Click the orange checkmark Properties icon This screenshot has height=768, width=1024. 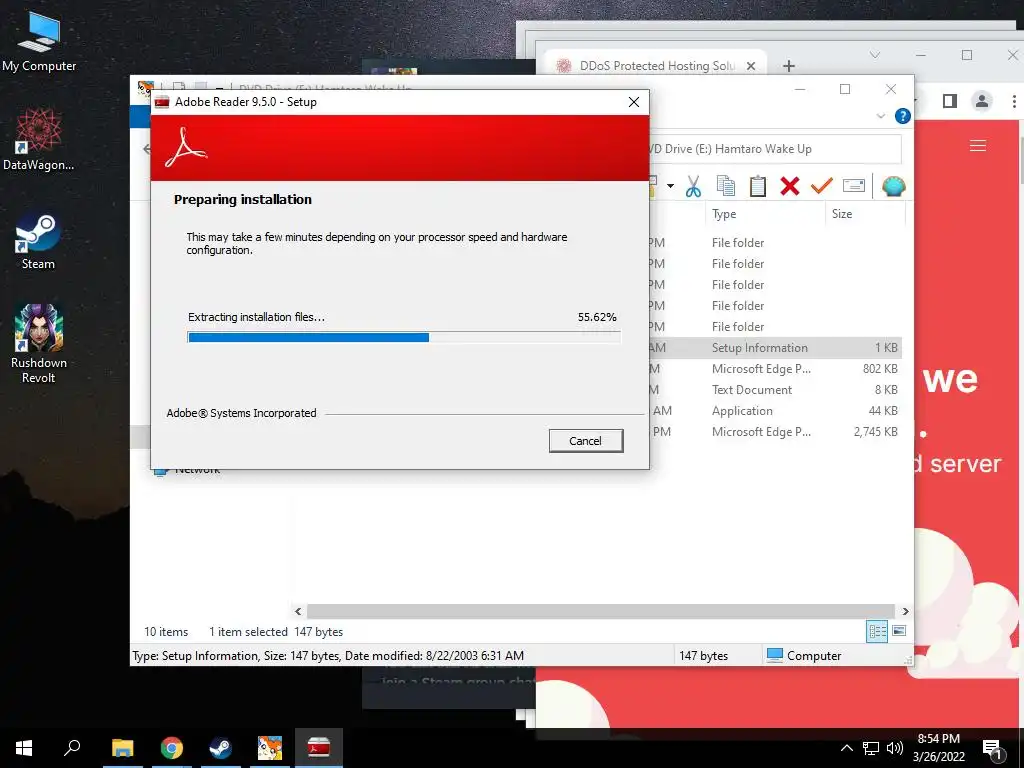(822, 186)
